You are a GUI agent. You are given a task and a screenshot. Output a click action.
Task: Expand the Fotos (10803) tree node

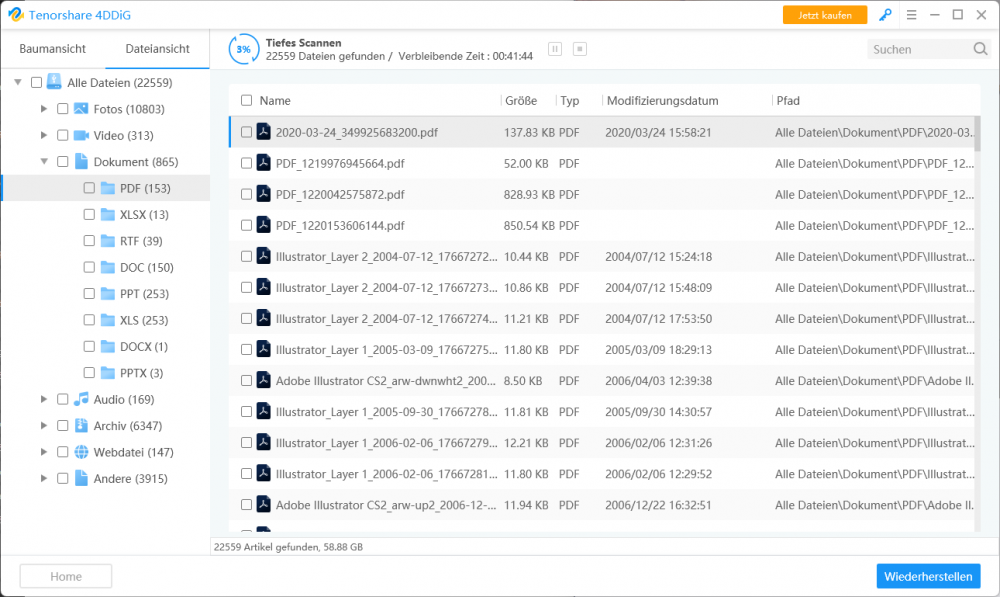tap(43, 108)
